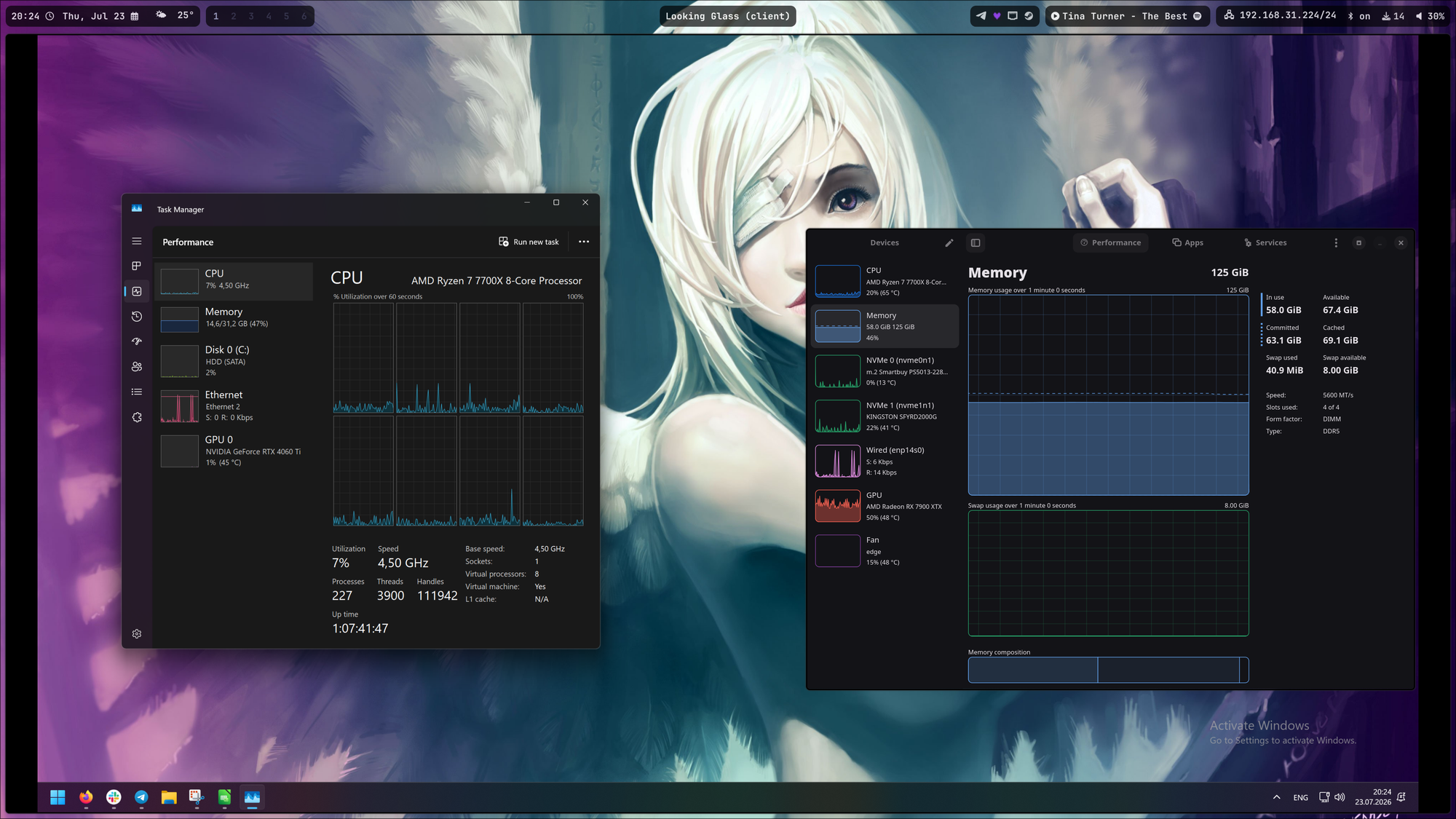Open the three-dot more options in Task Manager
Screen dimensions: 1456x819
pyautogui.click(x=584, y=242)
